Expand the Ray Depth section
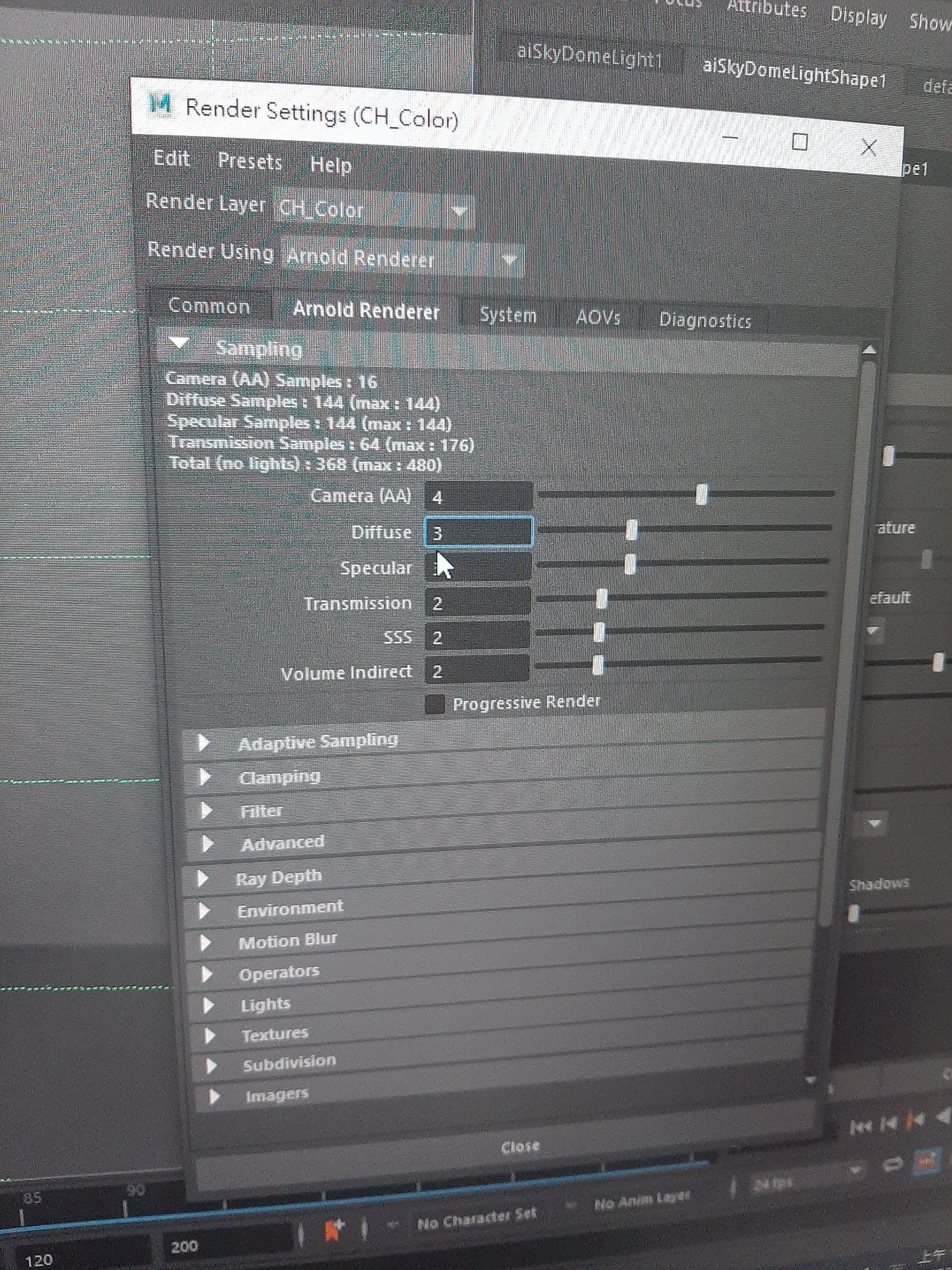The image size is (952, 1270). pos(202,879)
